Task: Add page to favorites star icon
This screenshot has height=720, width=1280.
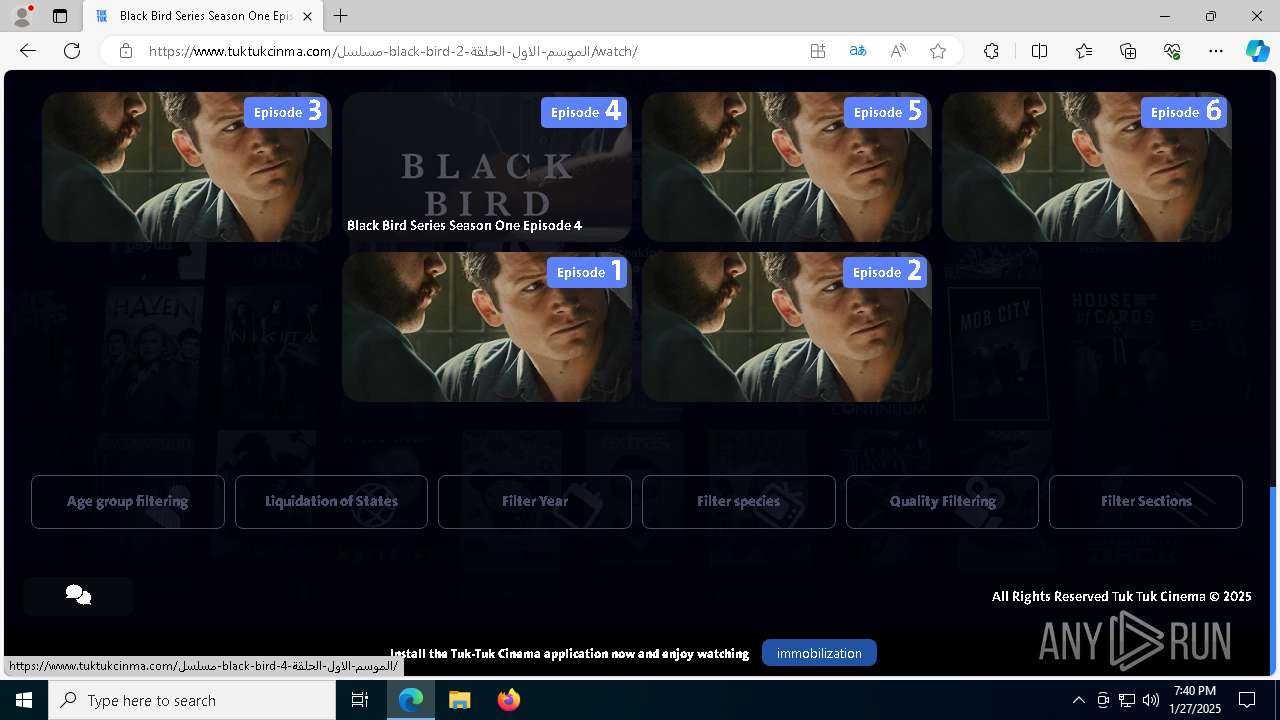Action: tap(938, 51)
